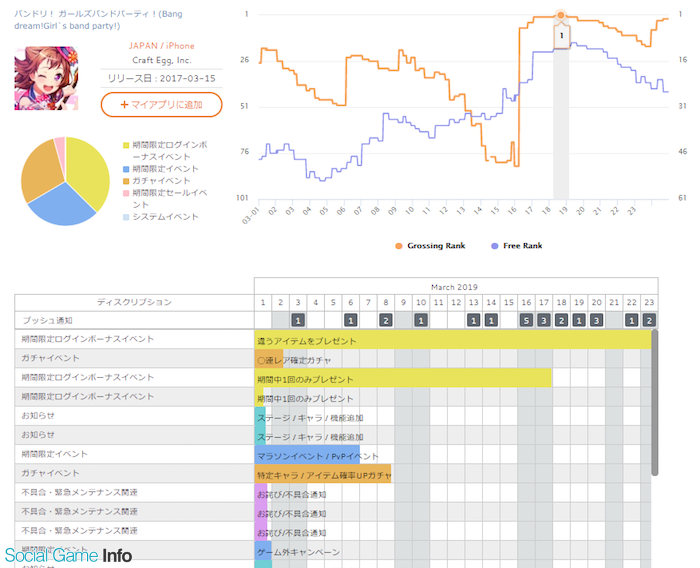The width and height of the screenshot is (700, 568).
Task: Select the 〇連レア確定ガチャ event bar
Action: coord(269,359)
